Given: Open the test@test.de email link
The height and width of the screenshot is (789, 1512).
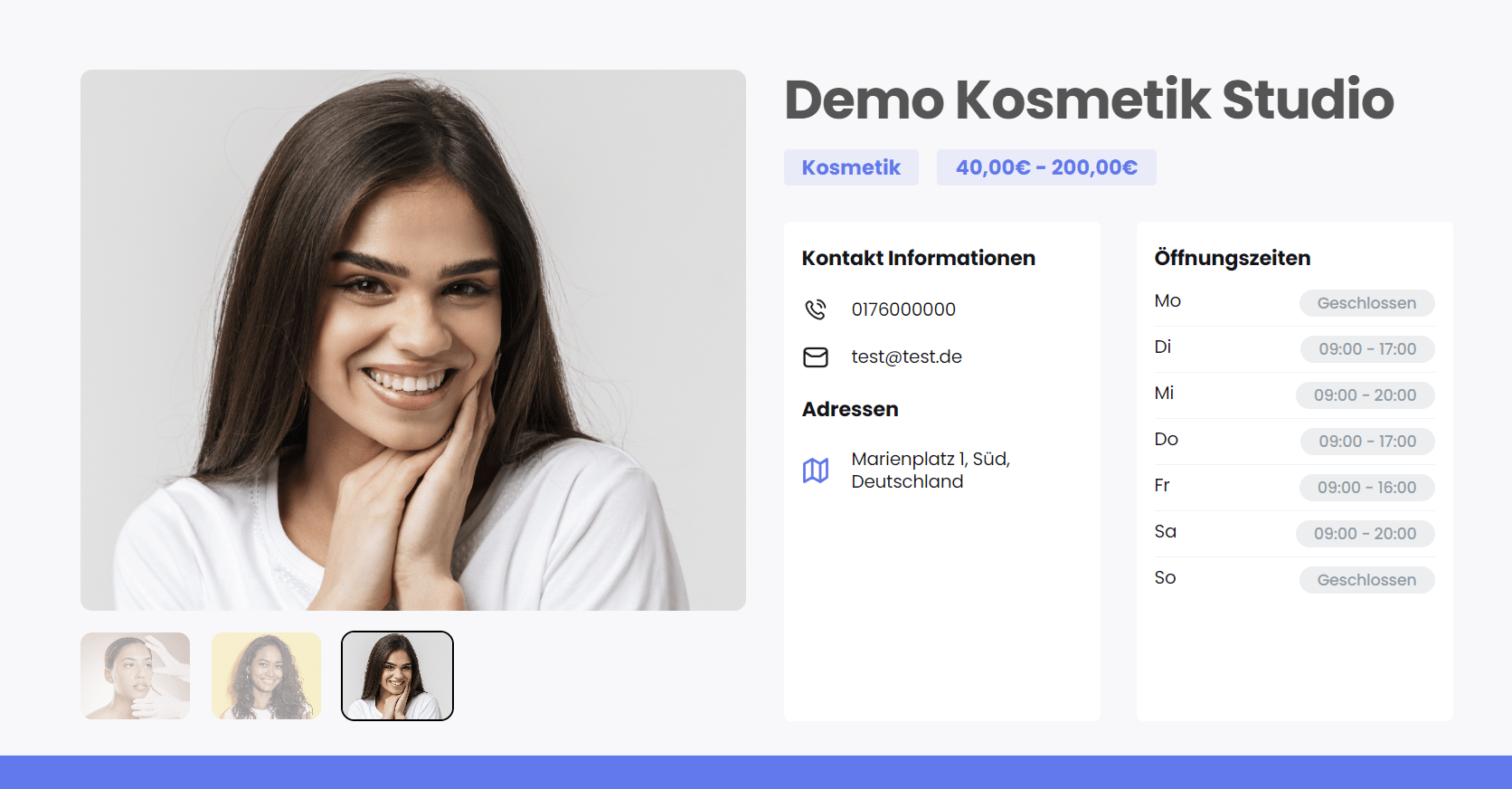Looking at the screenshot, I should coord(906,356).
